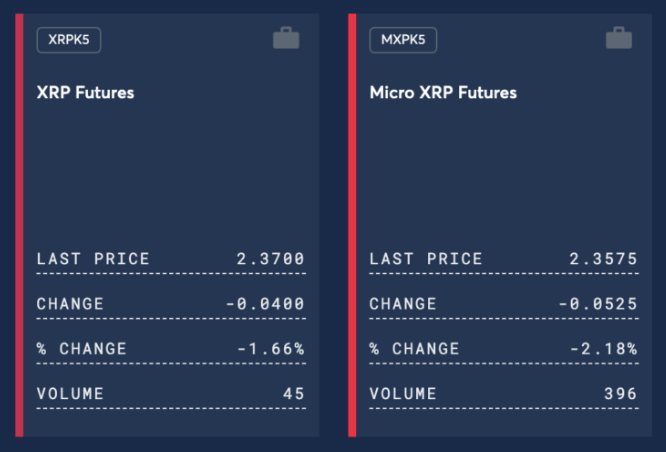Viewport: 666px width, 452px height.
Task: Click the -1.66% percent change value
Action: [271, 348]
